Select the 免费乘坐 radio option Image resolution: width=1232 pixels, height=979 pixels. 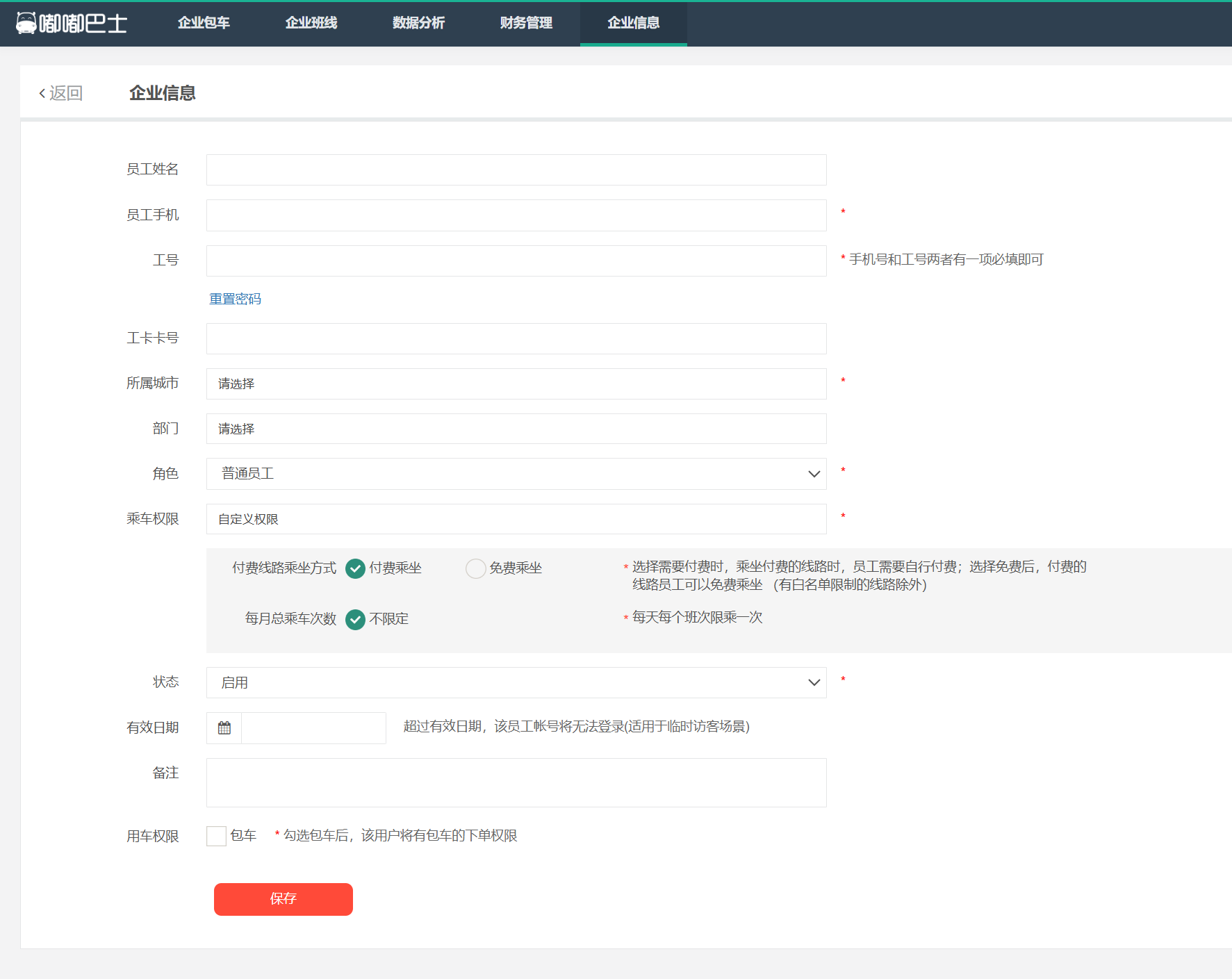475,568
